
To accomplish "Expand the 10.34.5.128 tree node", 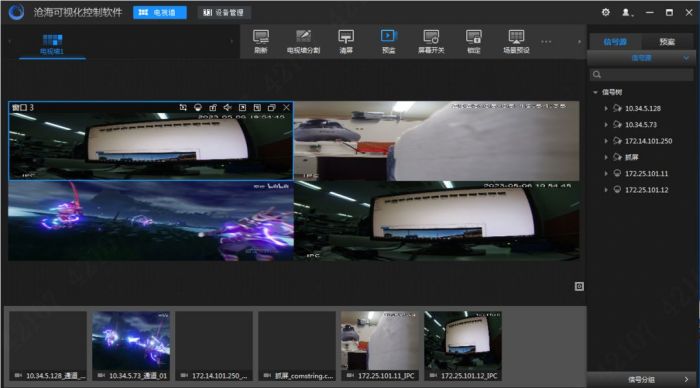I will [606, 108].
